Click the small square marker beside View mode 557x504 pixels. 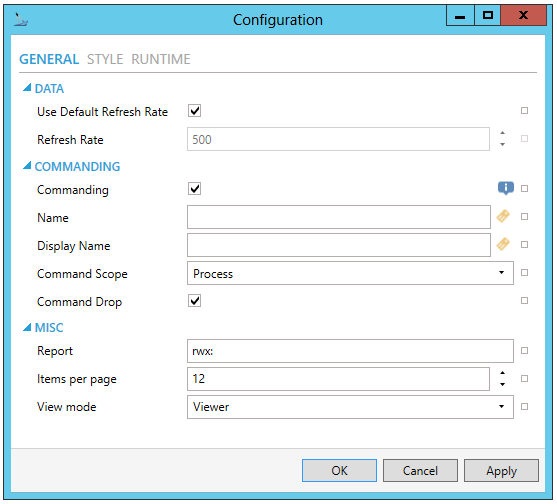524,406
